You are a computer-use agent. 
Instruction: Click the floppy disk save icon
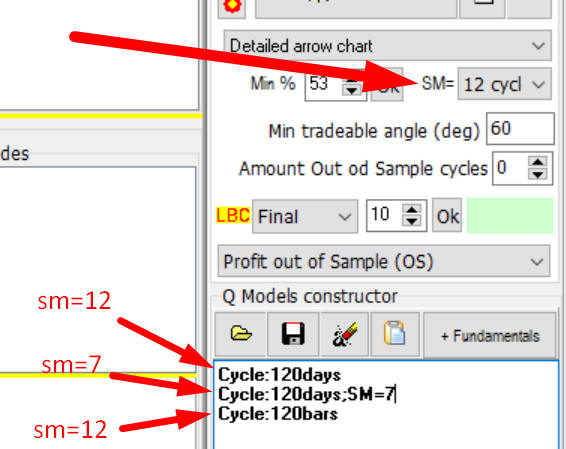(293, 334)
